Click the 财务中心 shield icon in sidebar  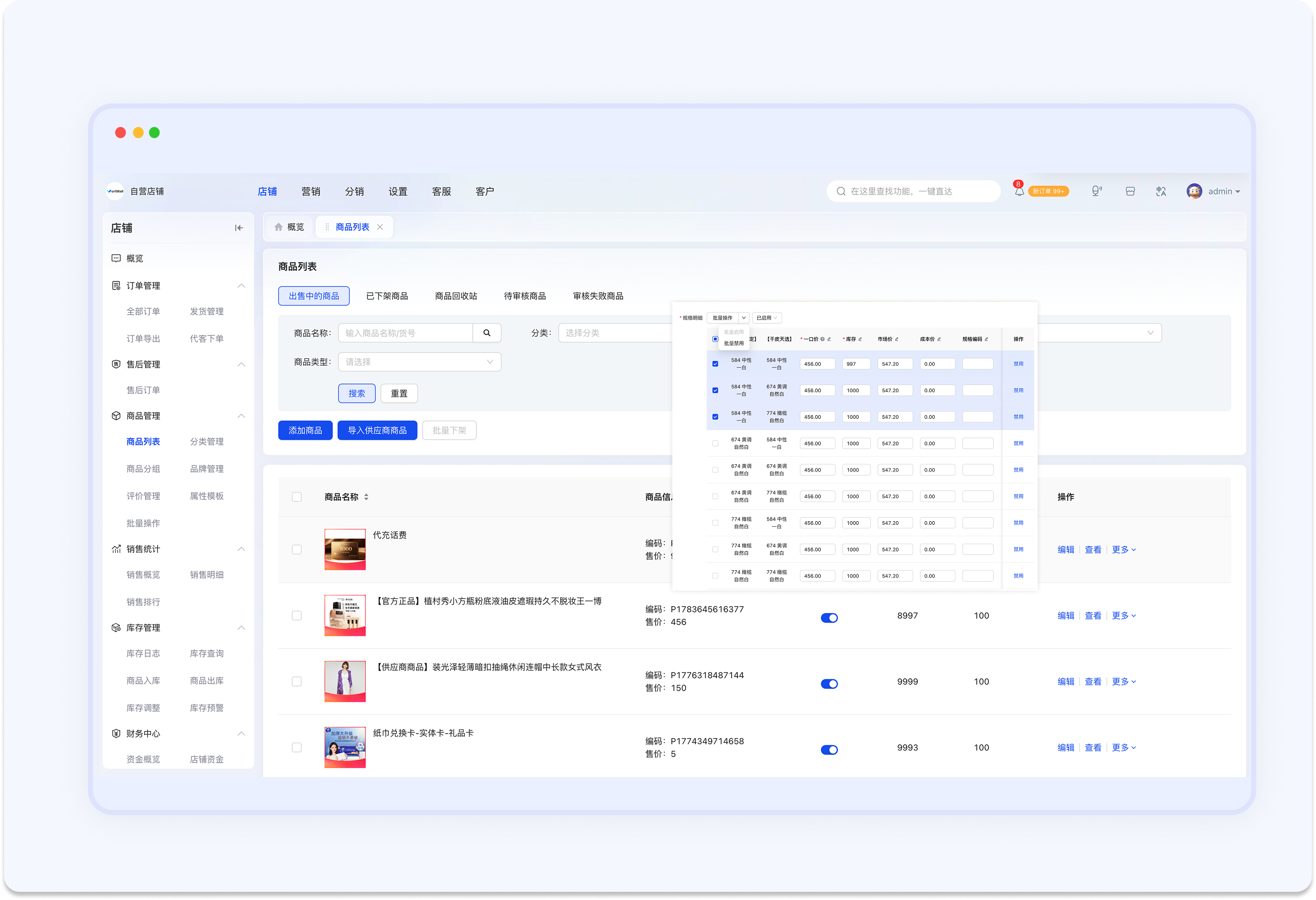coord(116,734)
